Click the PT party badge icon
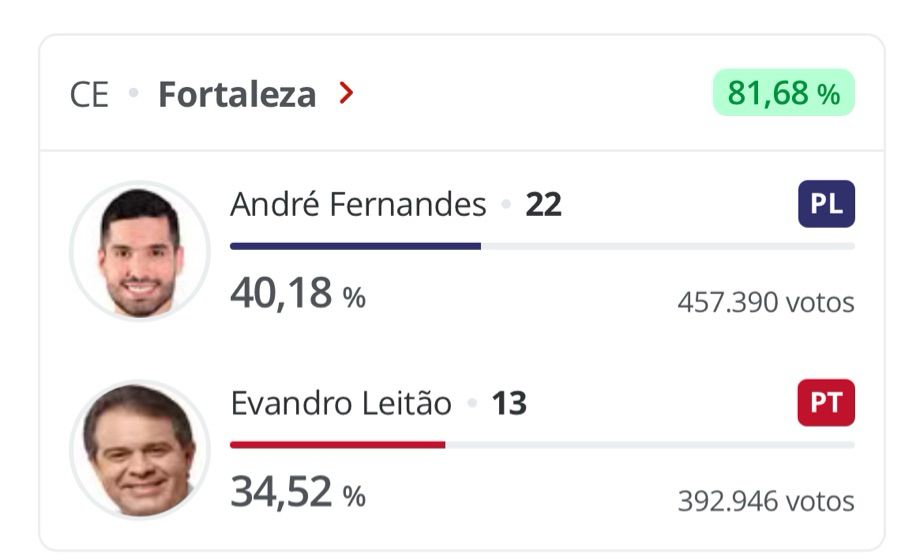 [826, 404]
